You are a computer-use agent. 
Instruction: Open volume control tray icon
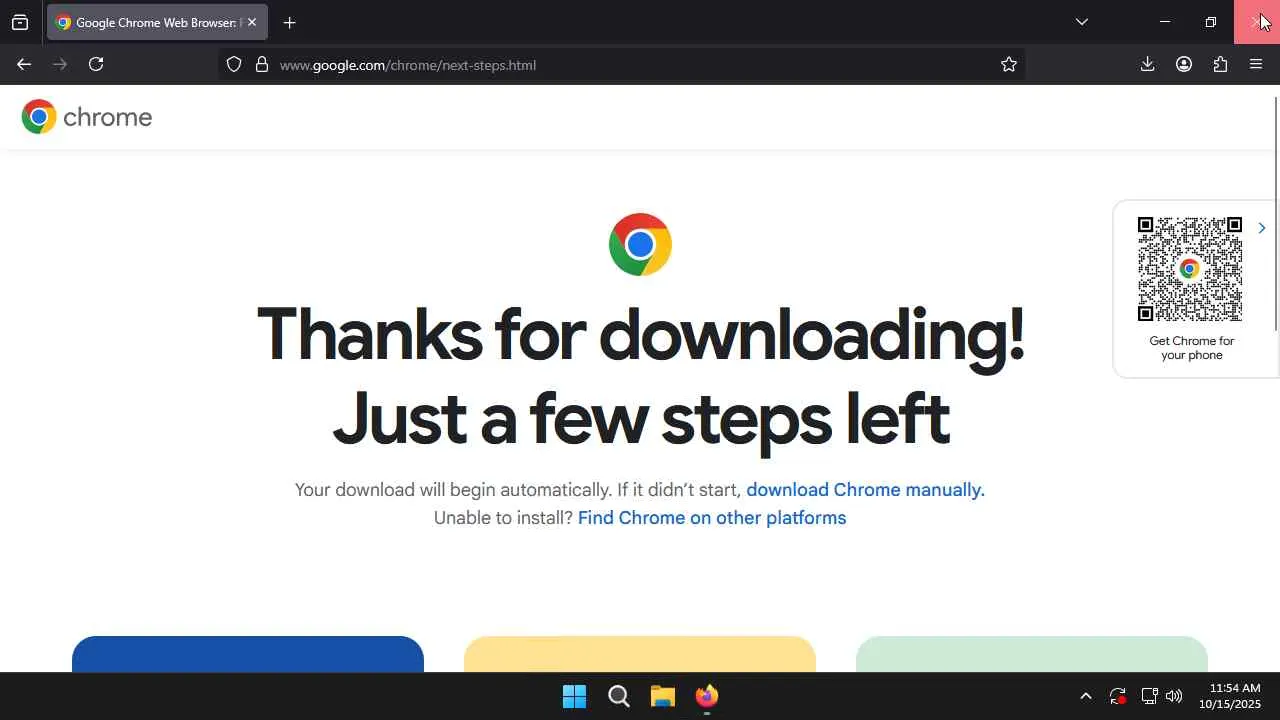[1174, 696]
